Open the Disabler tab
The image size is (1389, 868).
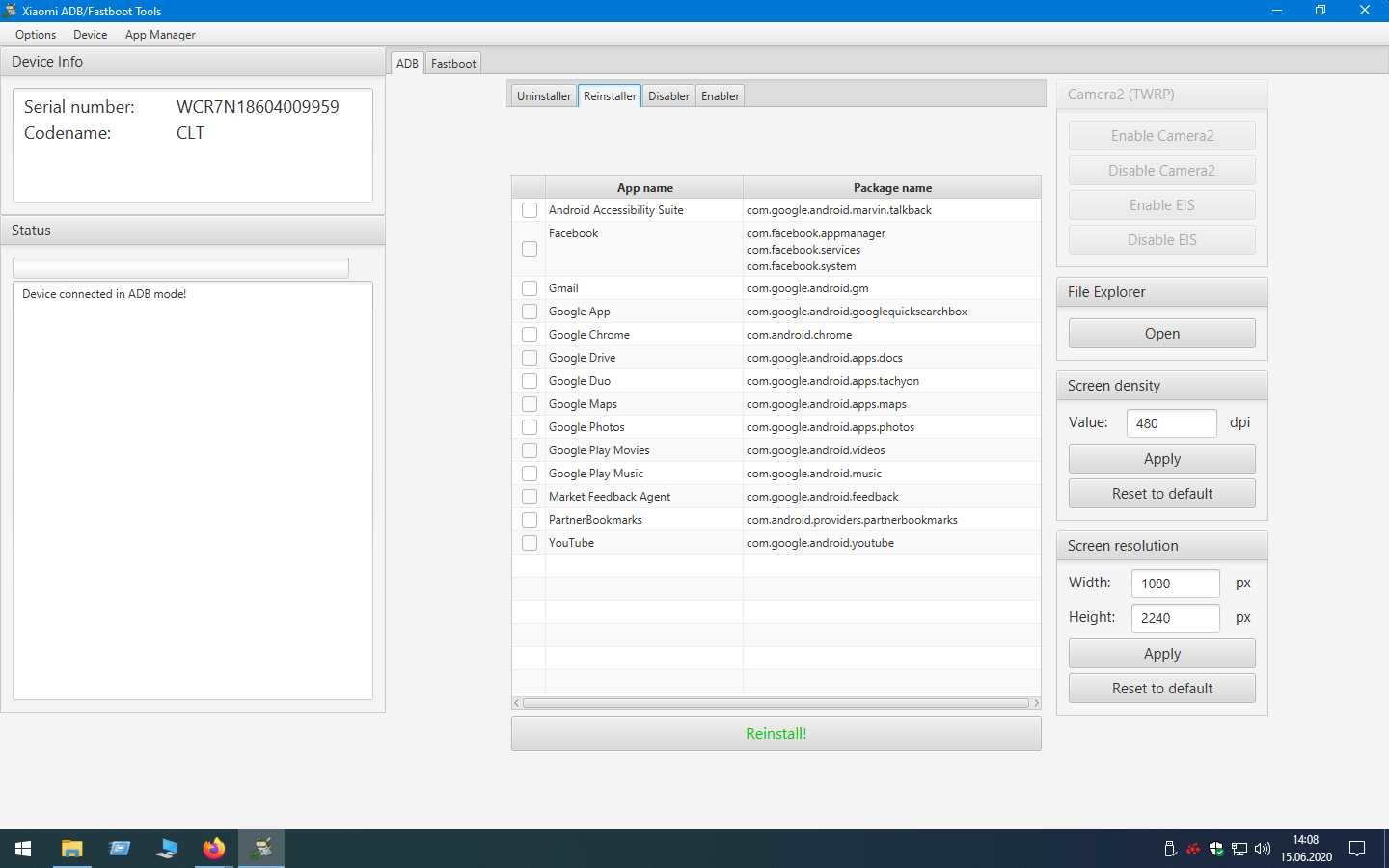[x=668, y=96]
